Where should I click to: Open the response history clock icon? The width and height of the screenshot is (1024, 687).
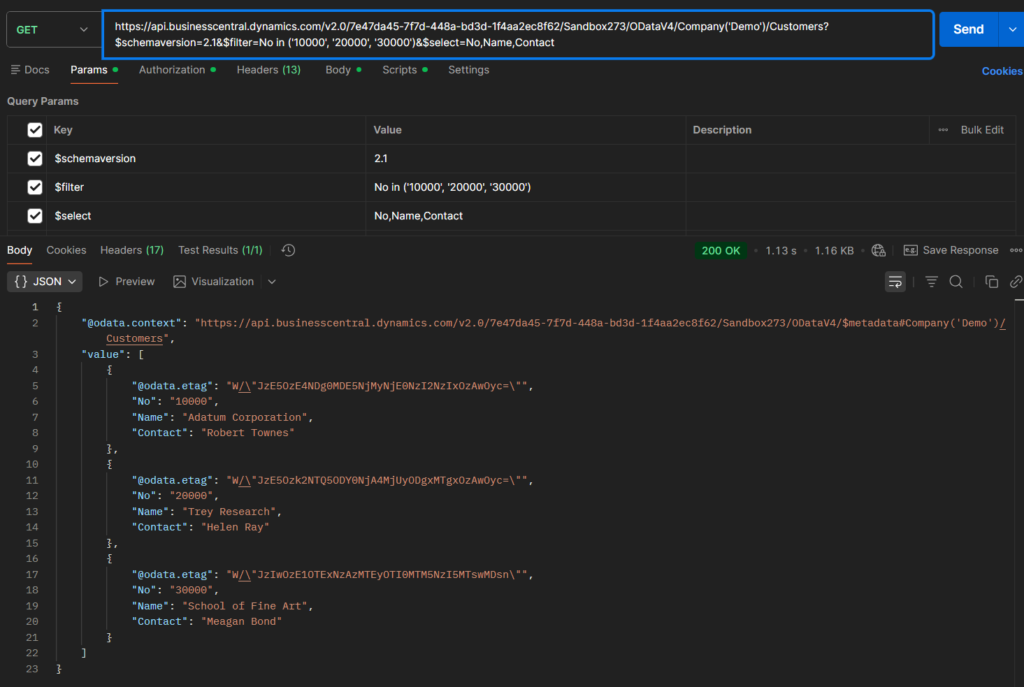288,250
